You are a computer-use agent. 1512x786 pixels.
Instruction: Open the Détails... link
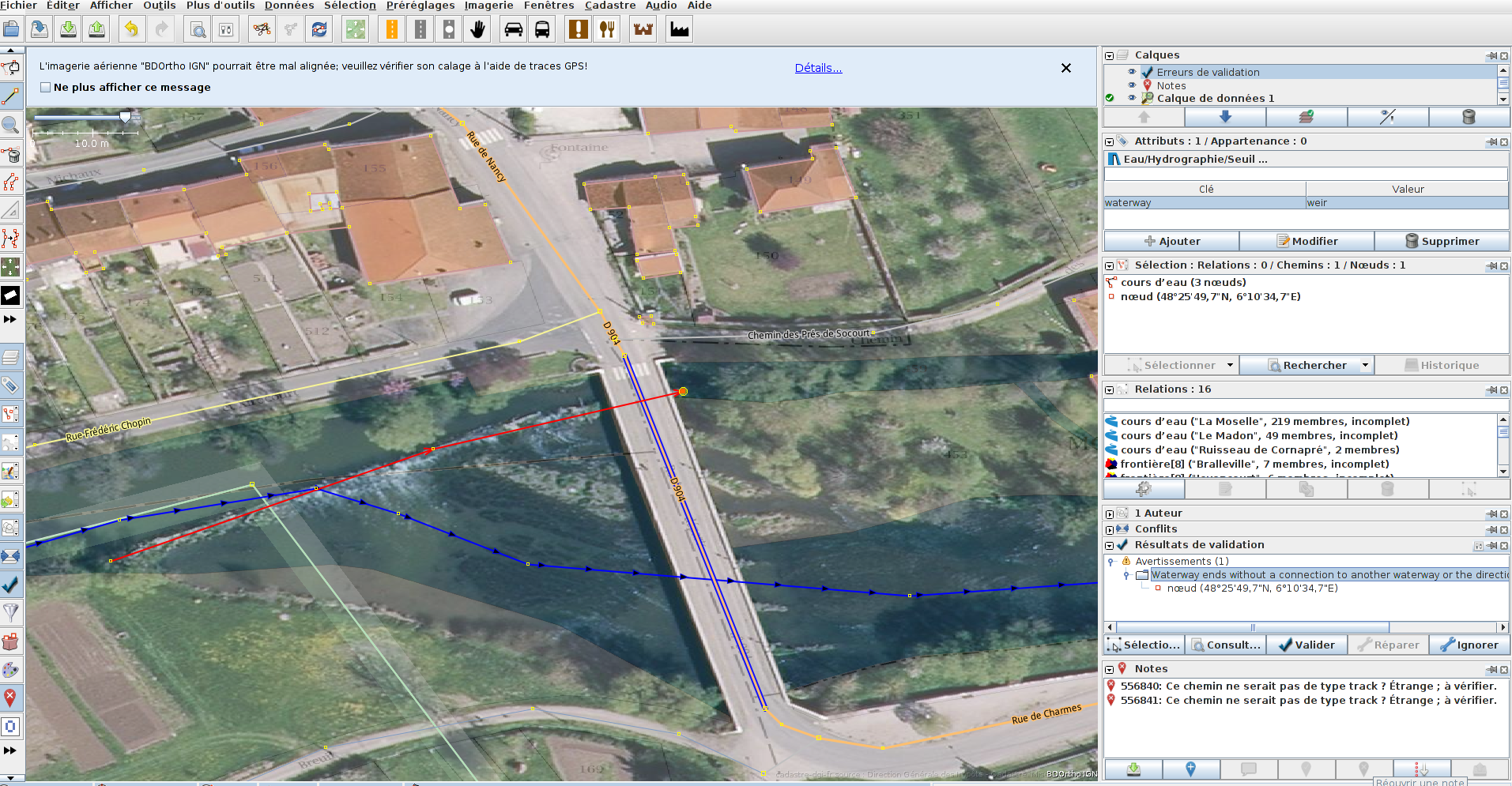[x=818, y=68]
